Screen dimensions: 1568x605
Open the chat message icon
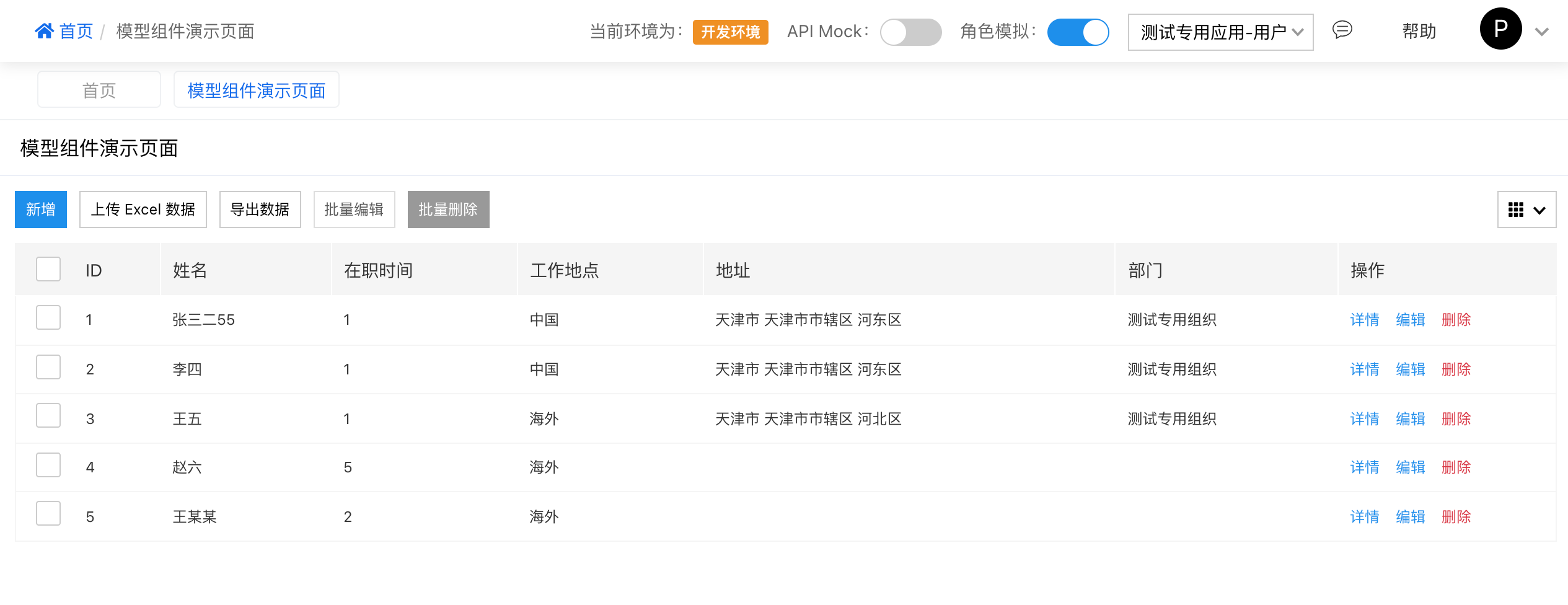(1342, 30)
